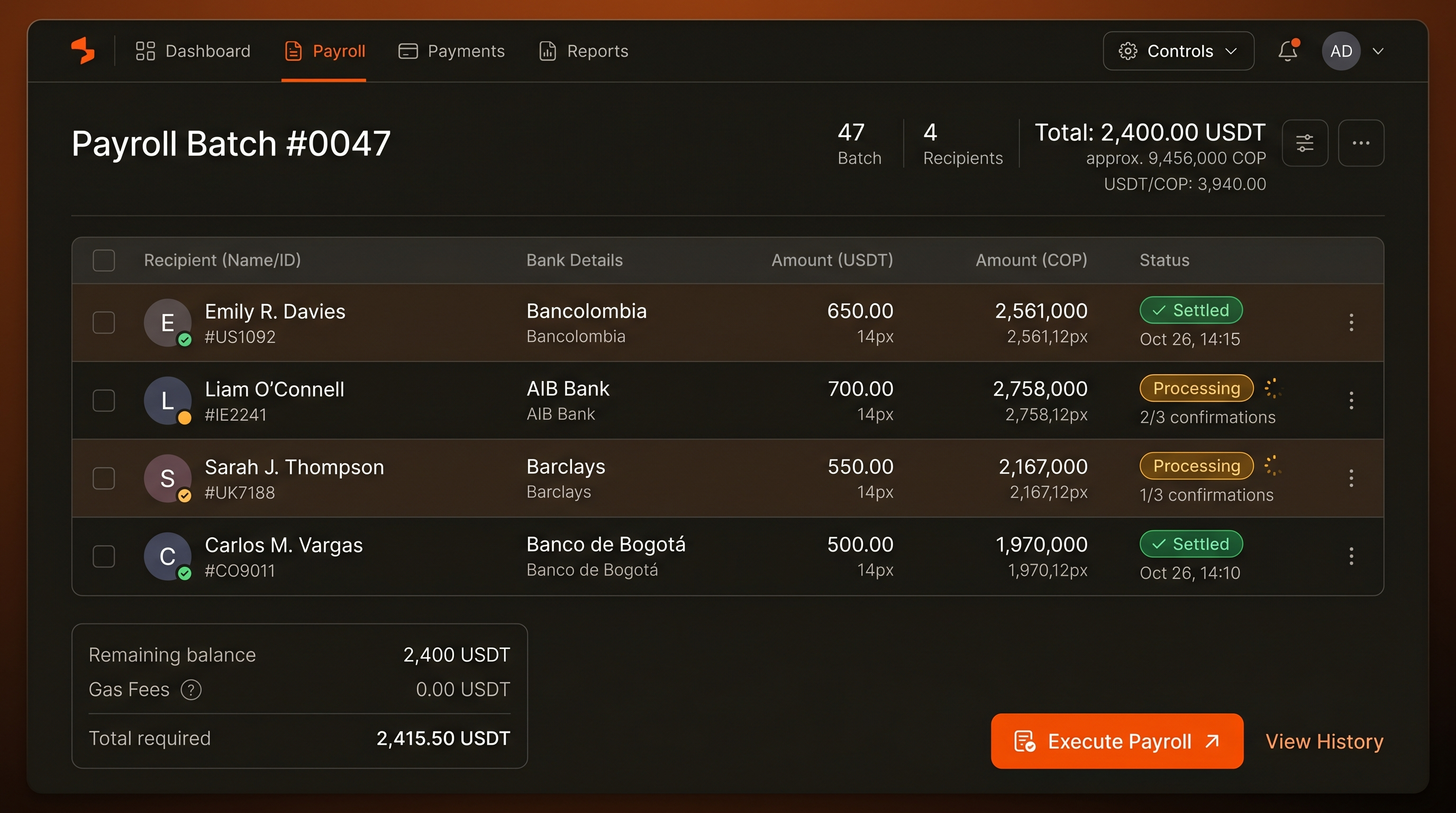Click the USDT/COP: 3,940.00 rate

pyautogui.click(x=1185, y=184)
